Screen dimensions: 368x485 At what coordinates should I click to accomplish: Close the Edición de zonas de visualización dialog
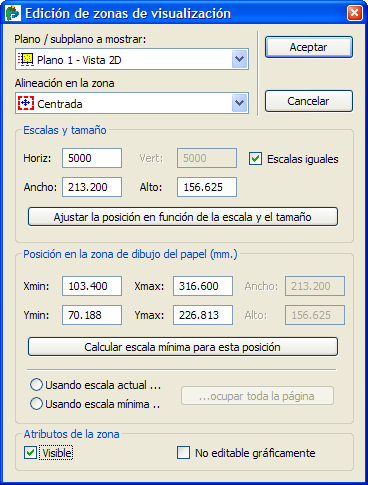[354, 13]
